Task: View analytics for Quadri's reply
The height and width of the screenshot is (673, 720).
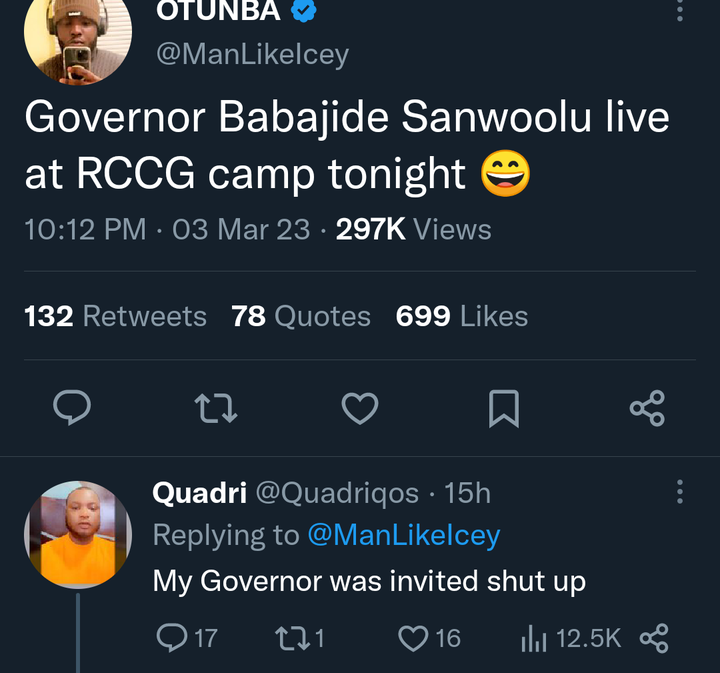Action: pos(534,638)
